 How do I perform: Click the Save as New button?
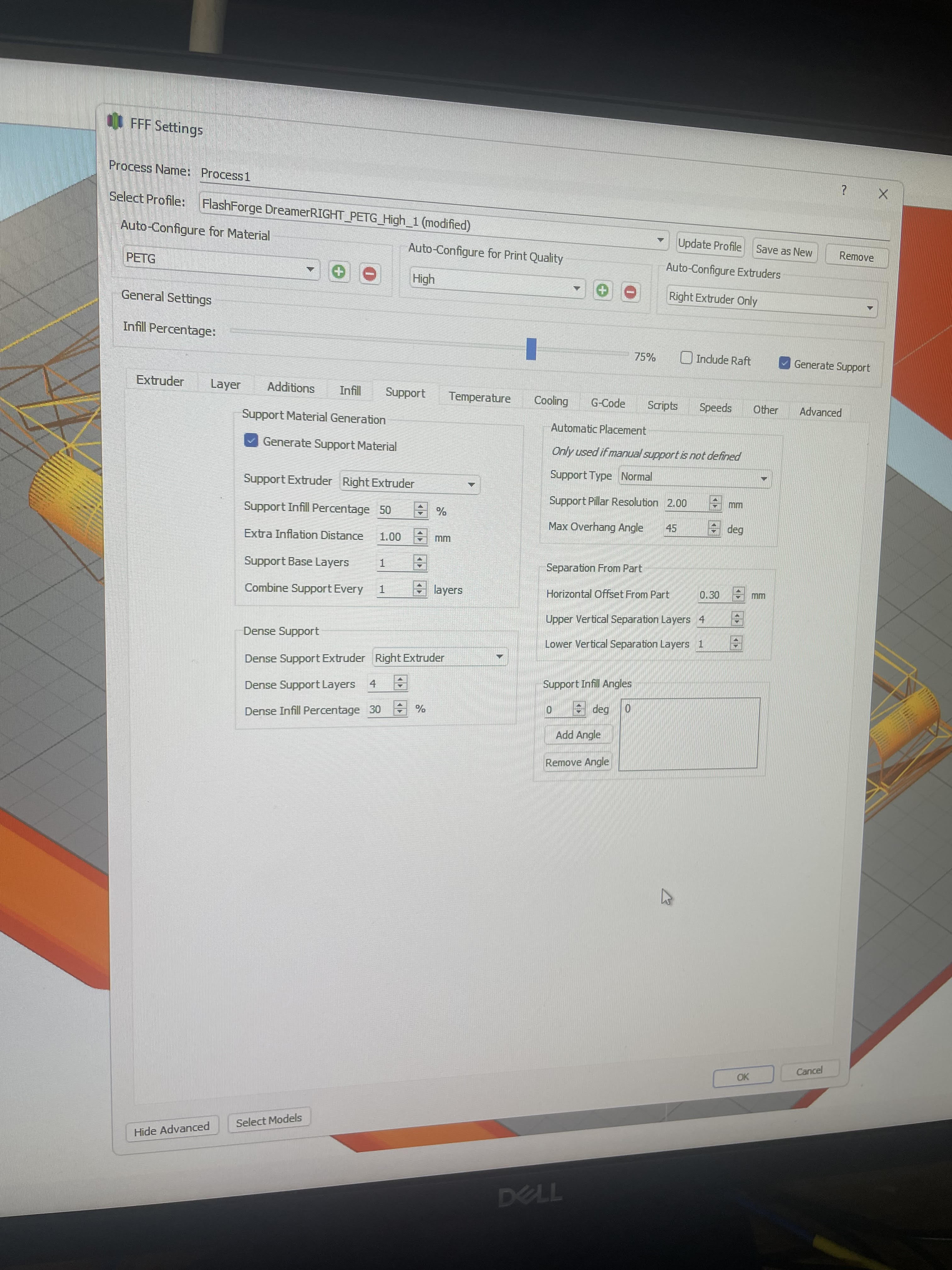[784, 251]
